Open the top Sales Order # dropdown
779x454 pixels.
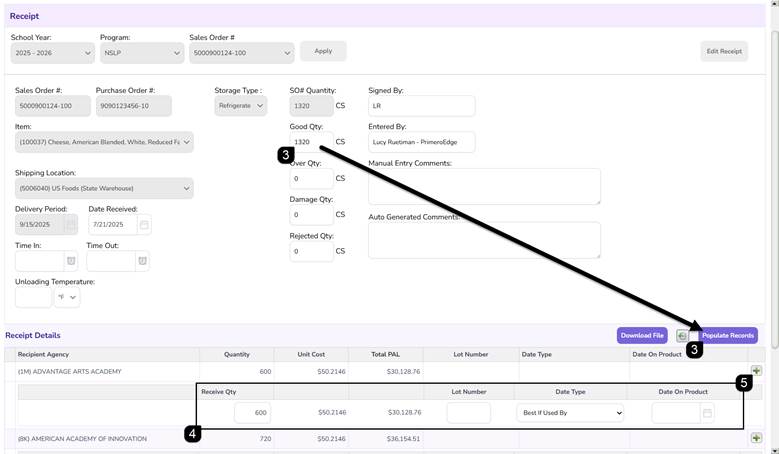(x=241, y=53)
